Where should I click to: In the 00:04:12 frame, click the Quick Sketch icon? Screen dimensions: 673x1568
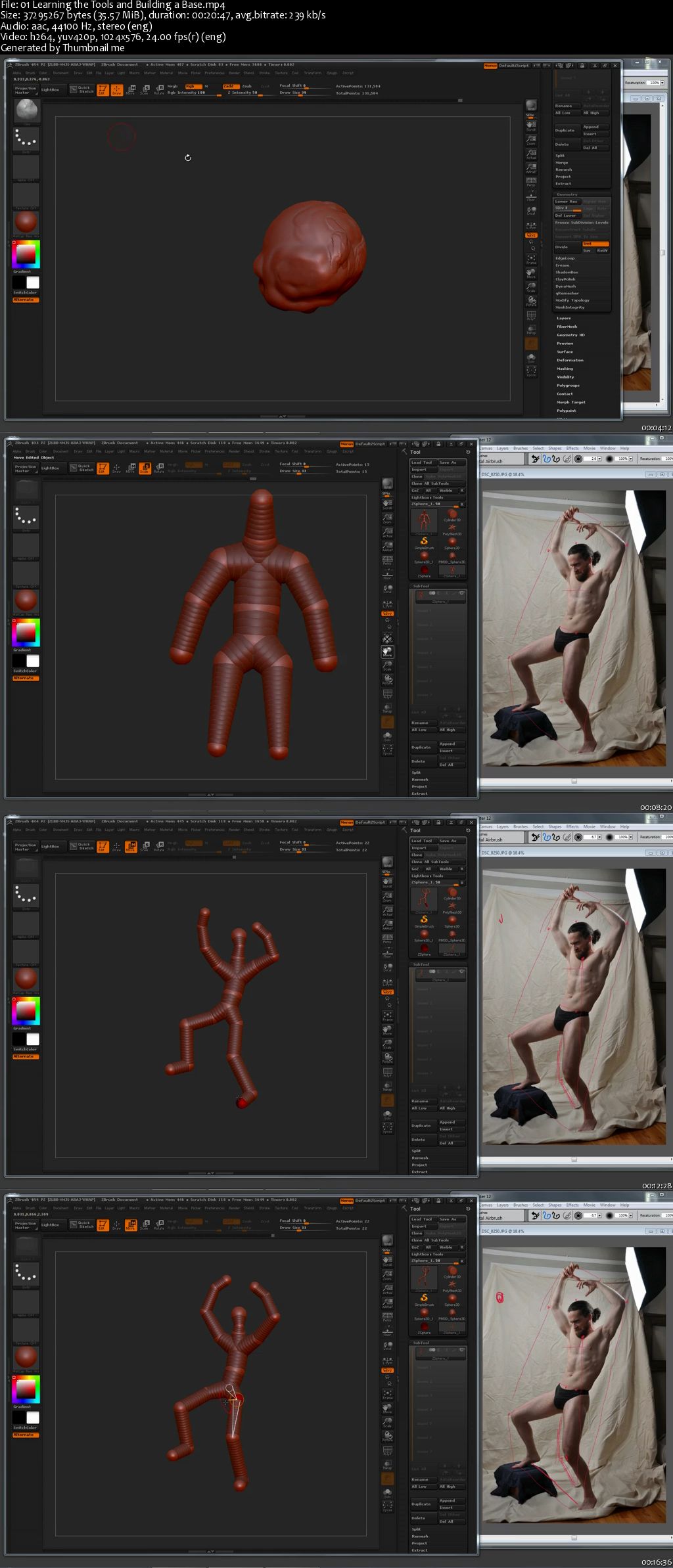point(82,90)
